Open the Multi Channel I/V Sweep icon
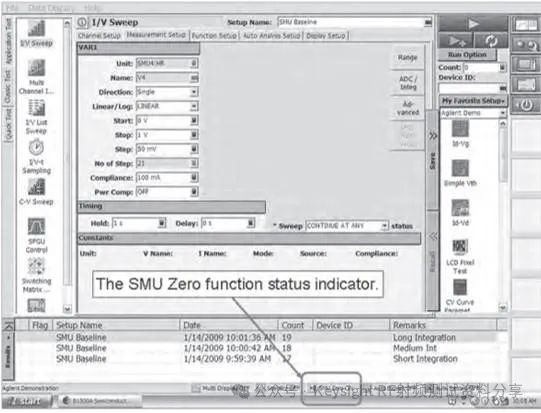 coord(37,68)
